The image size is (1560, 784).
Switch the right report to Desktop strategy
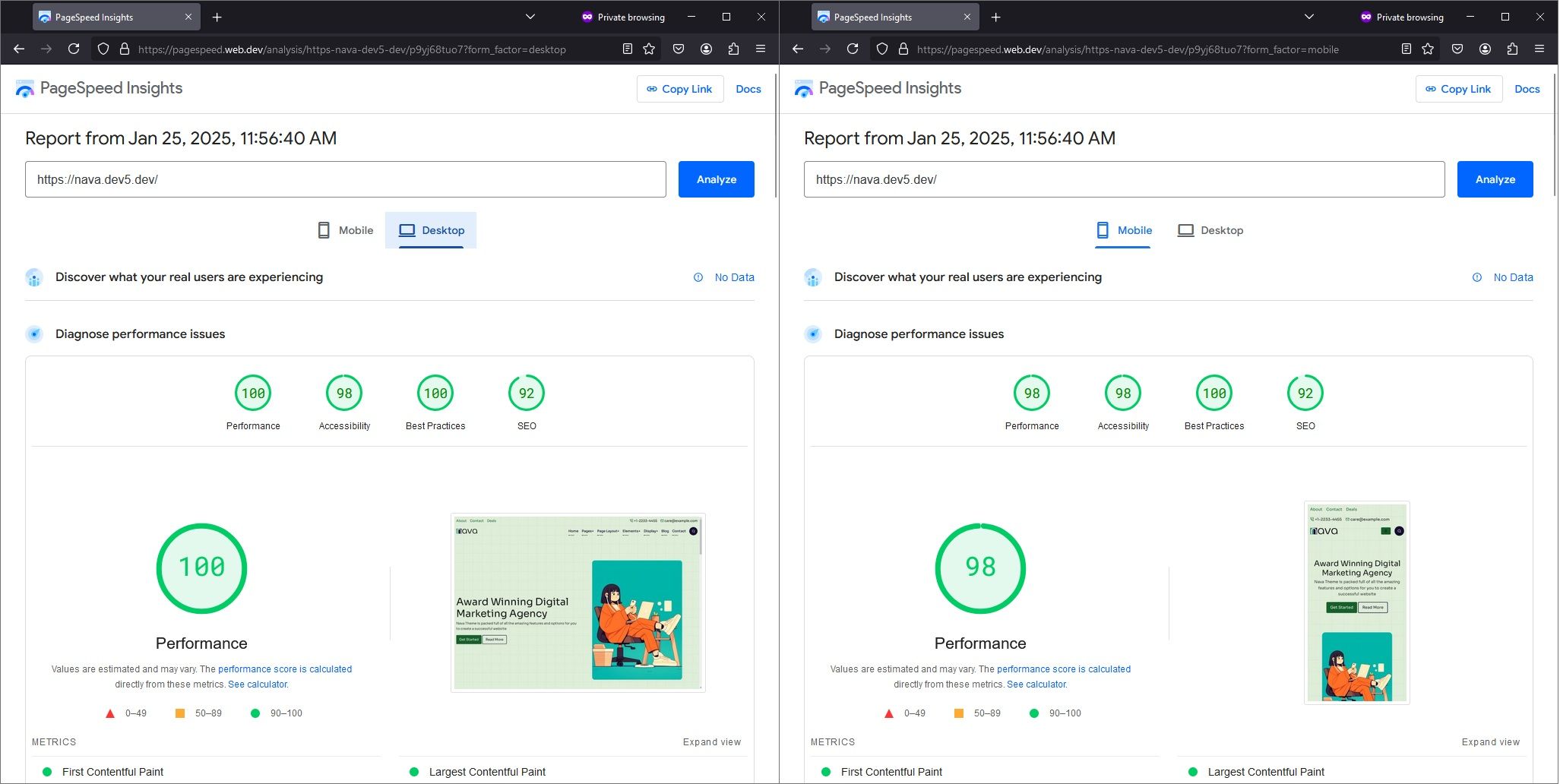(x=1210, y=229)
